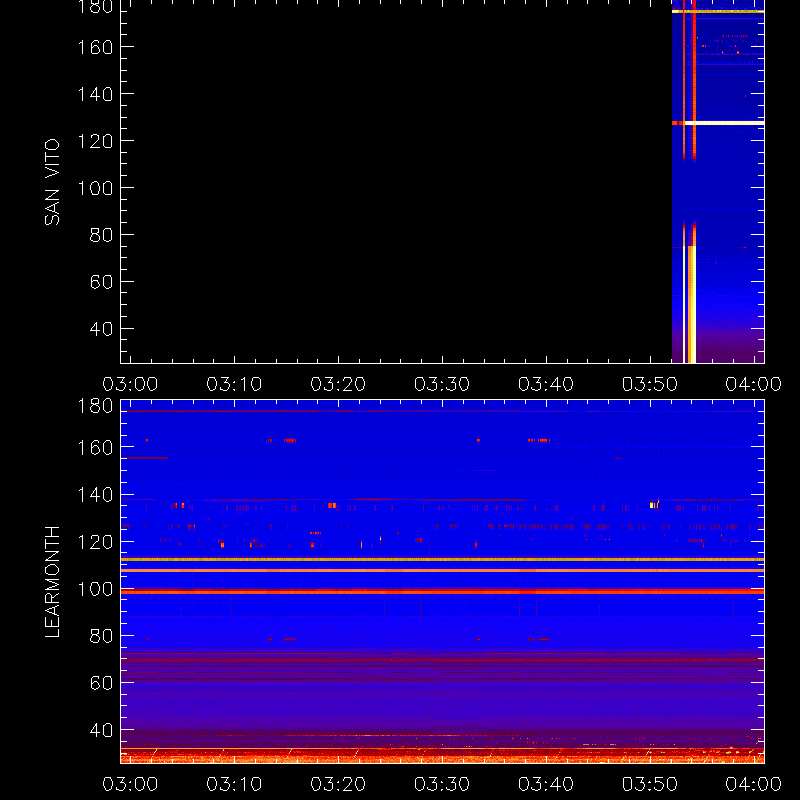Click 03:10 time label under Learmonth plot

234,784
